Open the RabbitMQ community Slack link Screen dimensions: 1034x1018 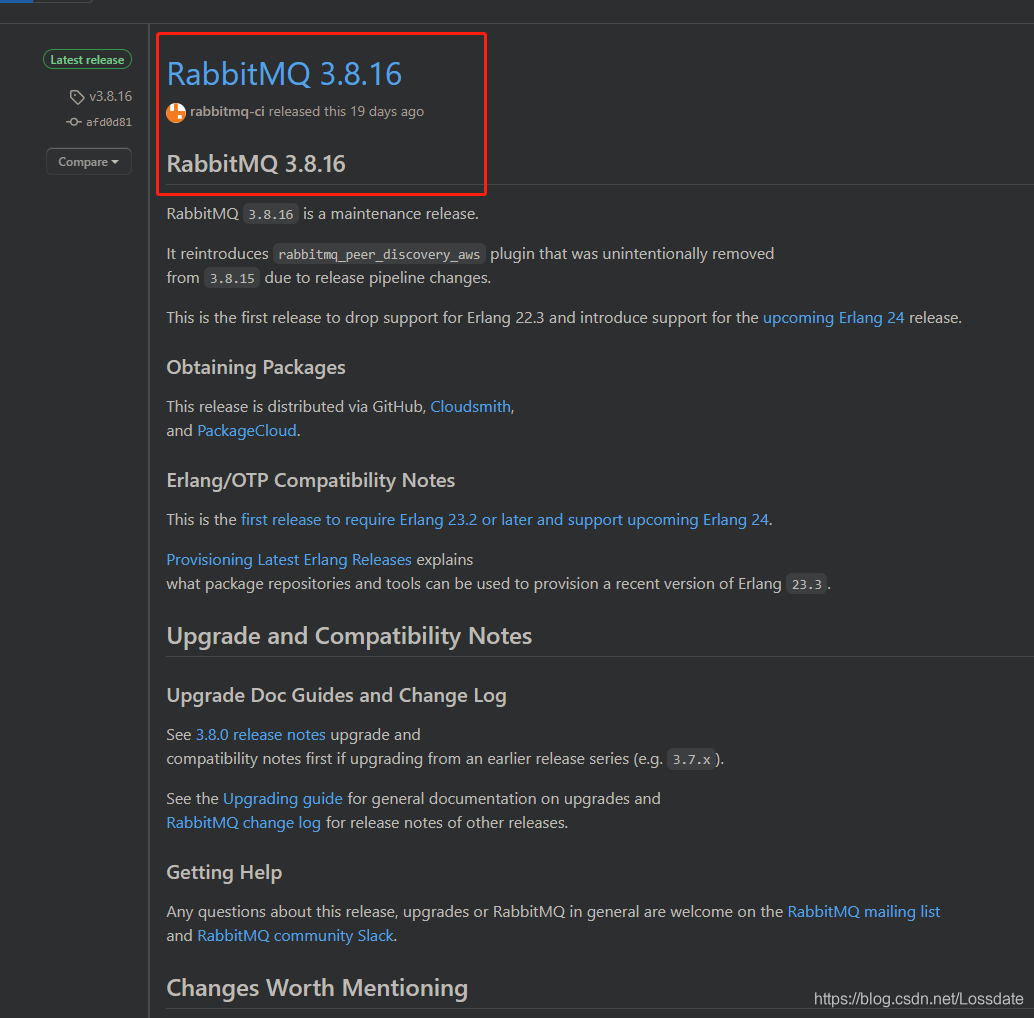click(x=295, y=936)
